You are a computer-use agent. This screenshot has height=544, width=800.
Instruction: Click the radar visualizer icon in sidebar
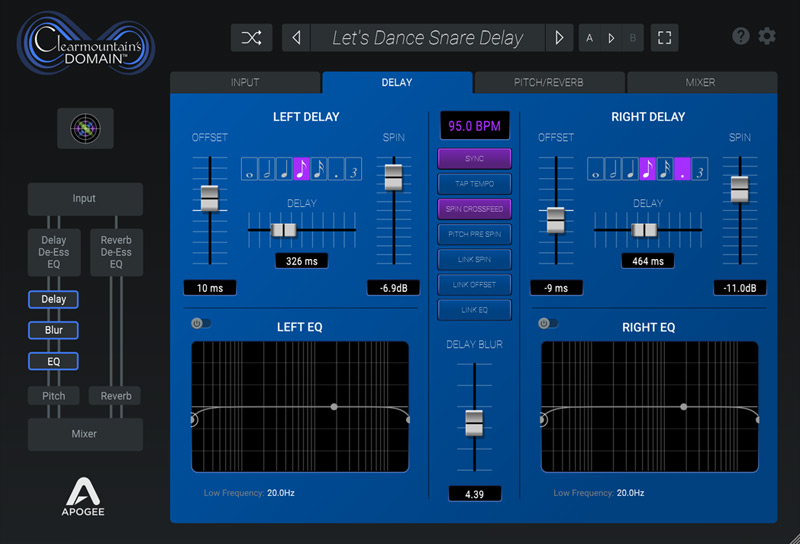pyautogui.click(x=85, y=128)
